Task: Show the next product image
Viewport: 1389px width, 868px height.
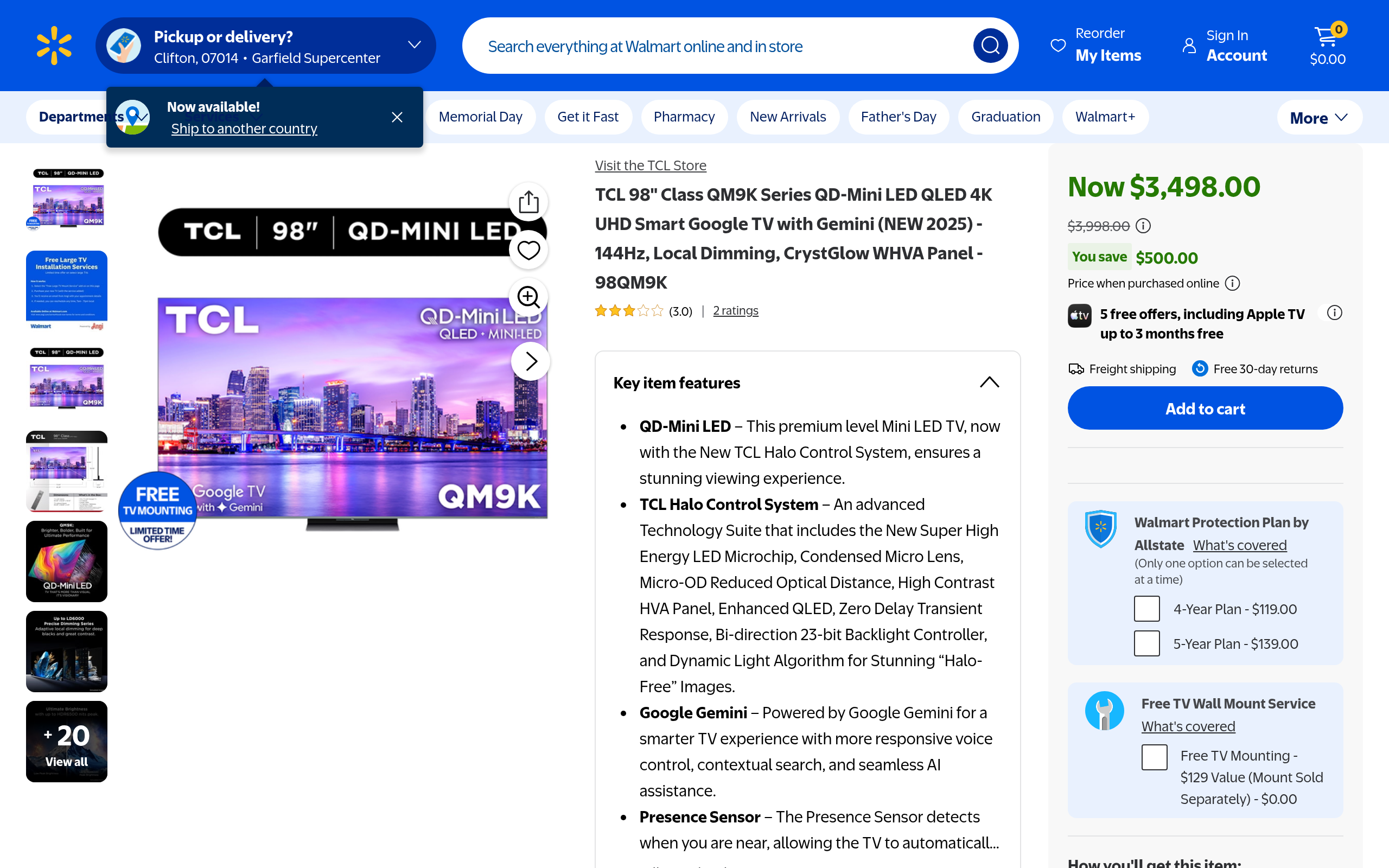Action: [530, 361]
